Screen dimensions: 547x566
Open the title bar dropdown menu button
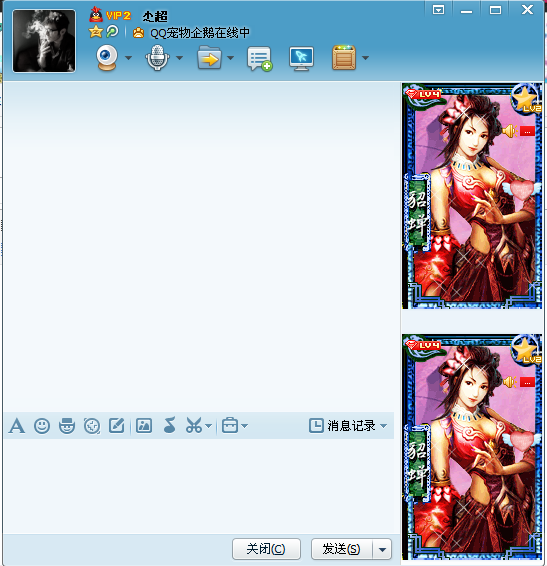click(438, 10)
